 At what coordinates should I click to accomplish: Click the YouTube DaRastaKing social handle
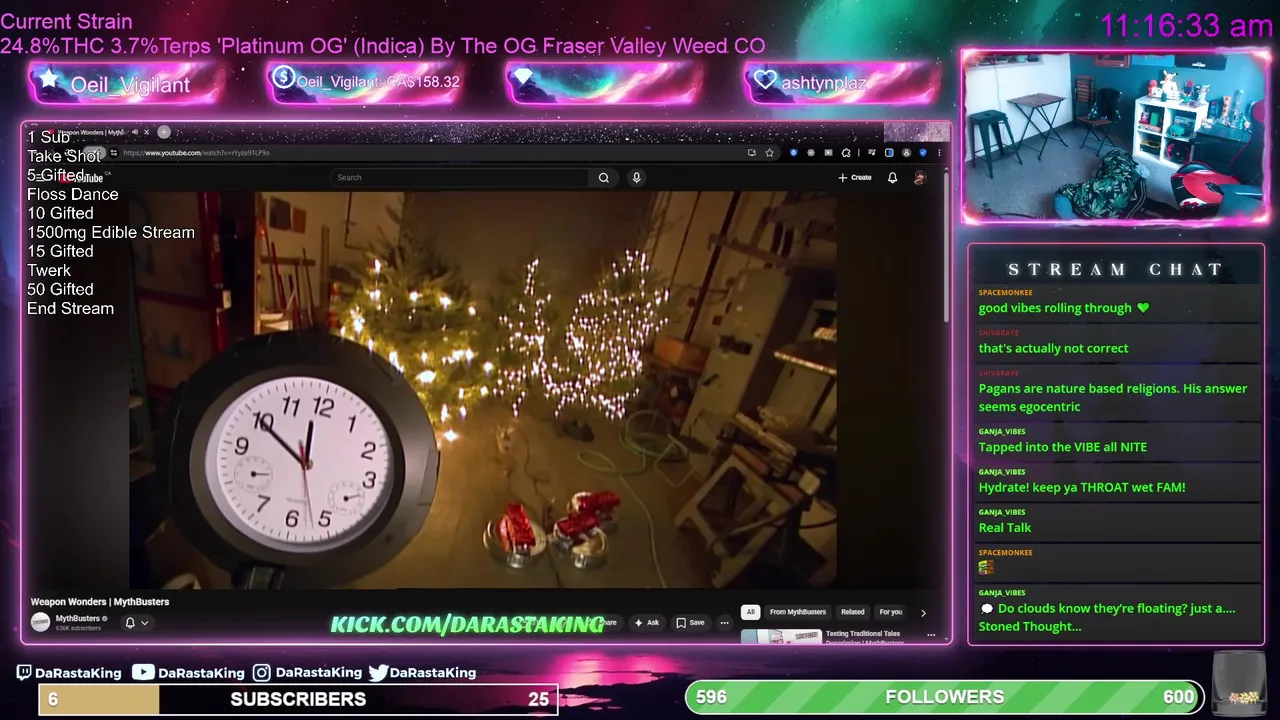(189, 673)
